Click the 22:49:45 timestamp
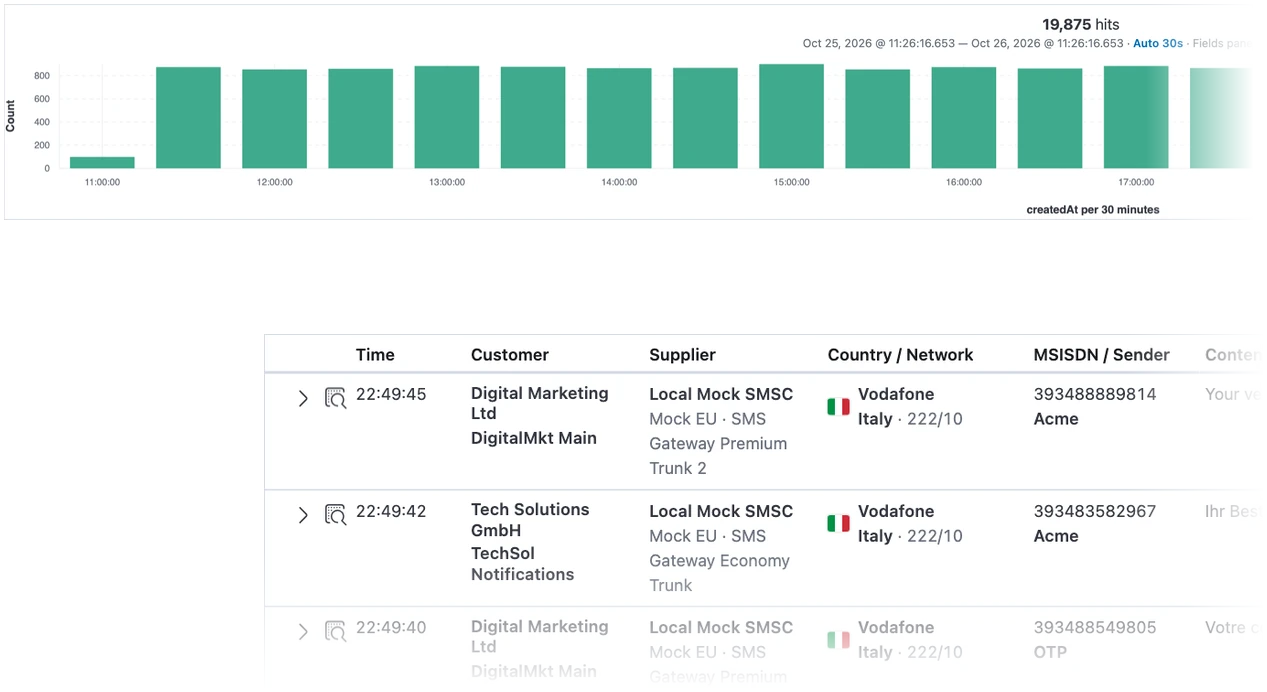The width and height of the screenshot is (1267, 692). click(x=391, y=394)
